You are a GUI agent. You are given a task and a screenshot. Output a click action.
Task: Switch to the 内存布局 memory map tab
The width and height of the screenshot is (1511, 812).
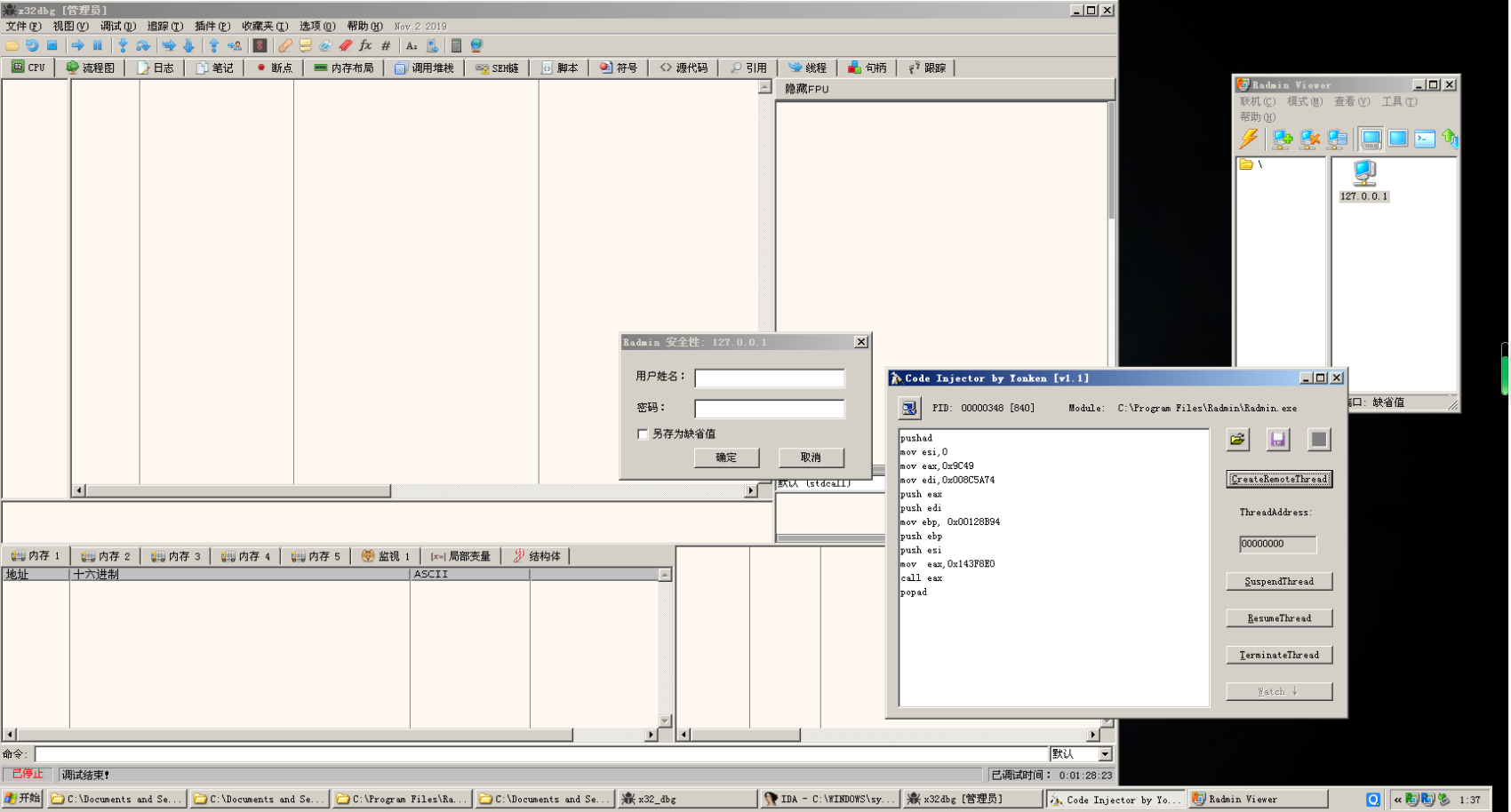[x=344, y=68]
